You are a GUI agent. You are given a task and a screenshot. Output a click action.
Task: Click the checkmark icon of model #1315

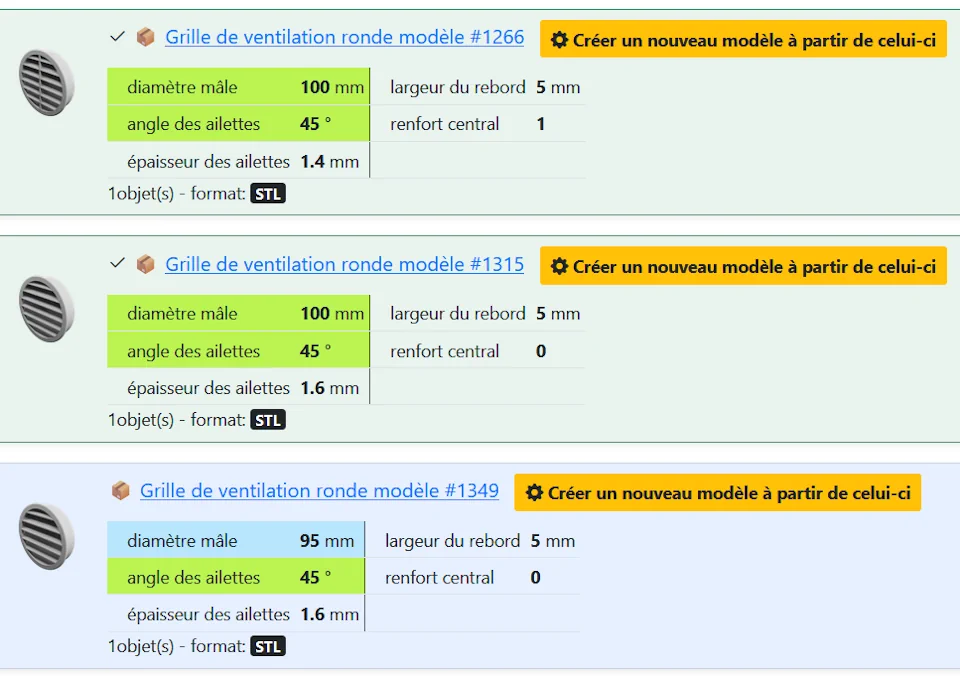[117, 263]
